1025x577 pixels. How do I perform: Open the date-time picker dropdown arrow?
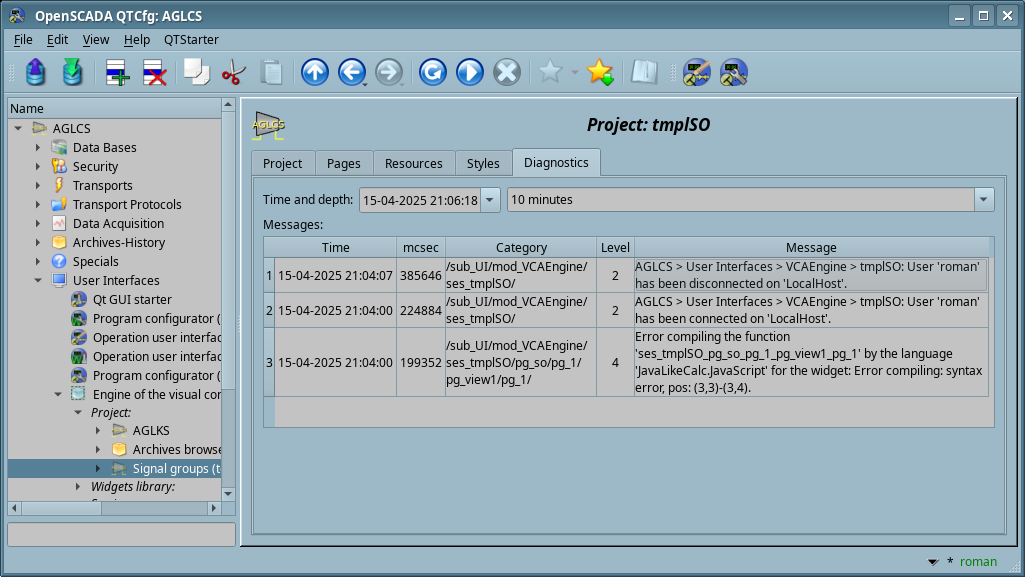click(x=490, y=200)
